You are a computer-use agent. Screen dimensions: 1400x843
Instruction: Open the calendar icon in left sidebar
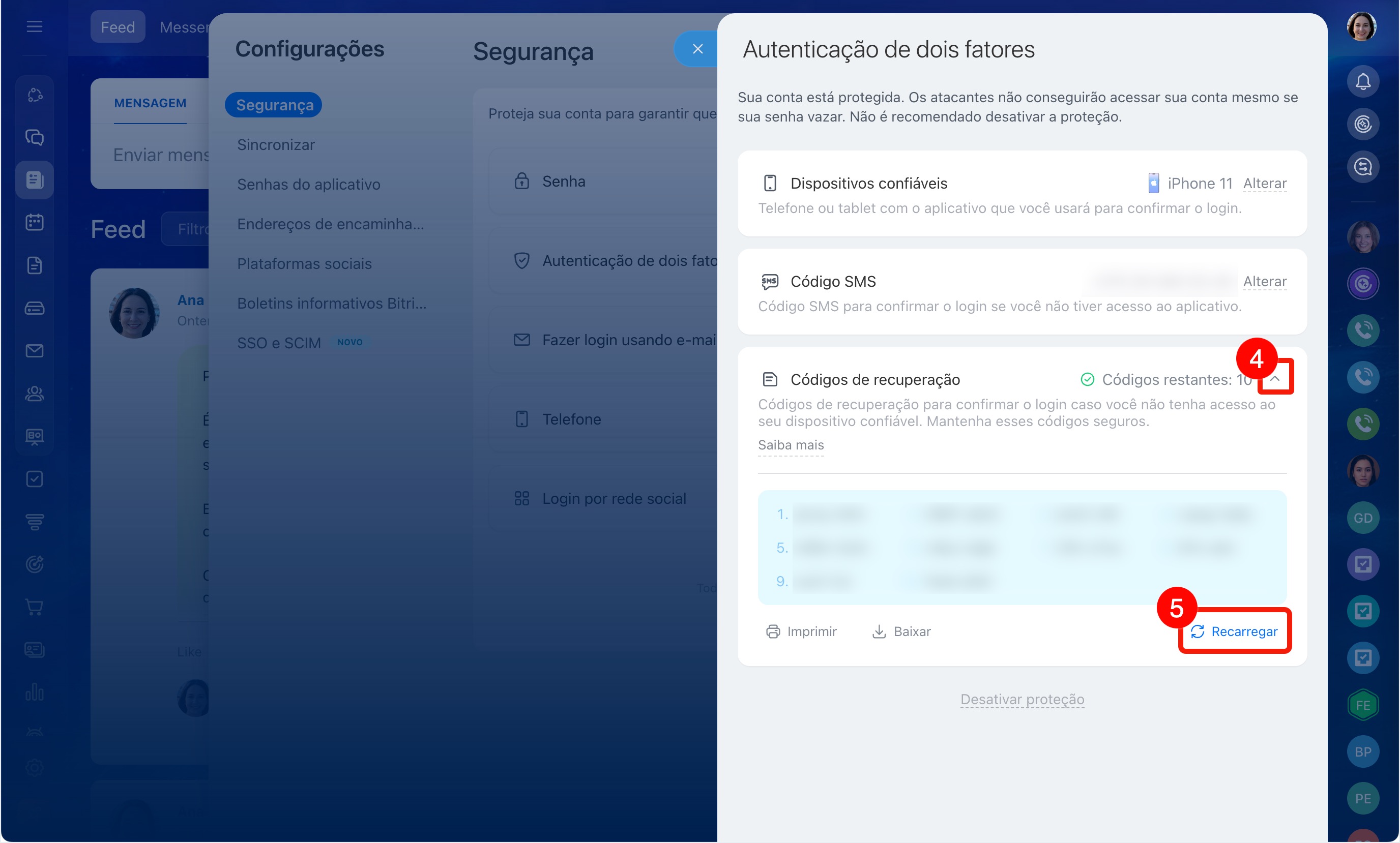tap(35, 222)
